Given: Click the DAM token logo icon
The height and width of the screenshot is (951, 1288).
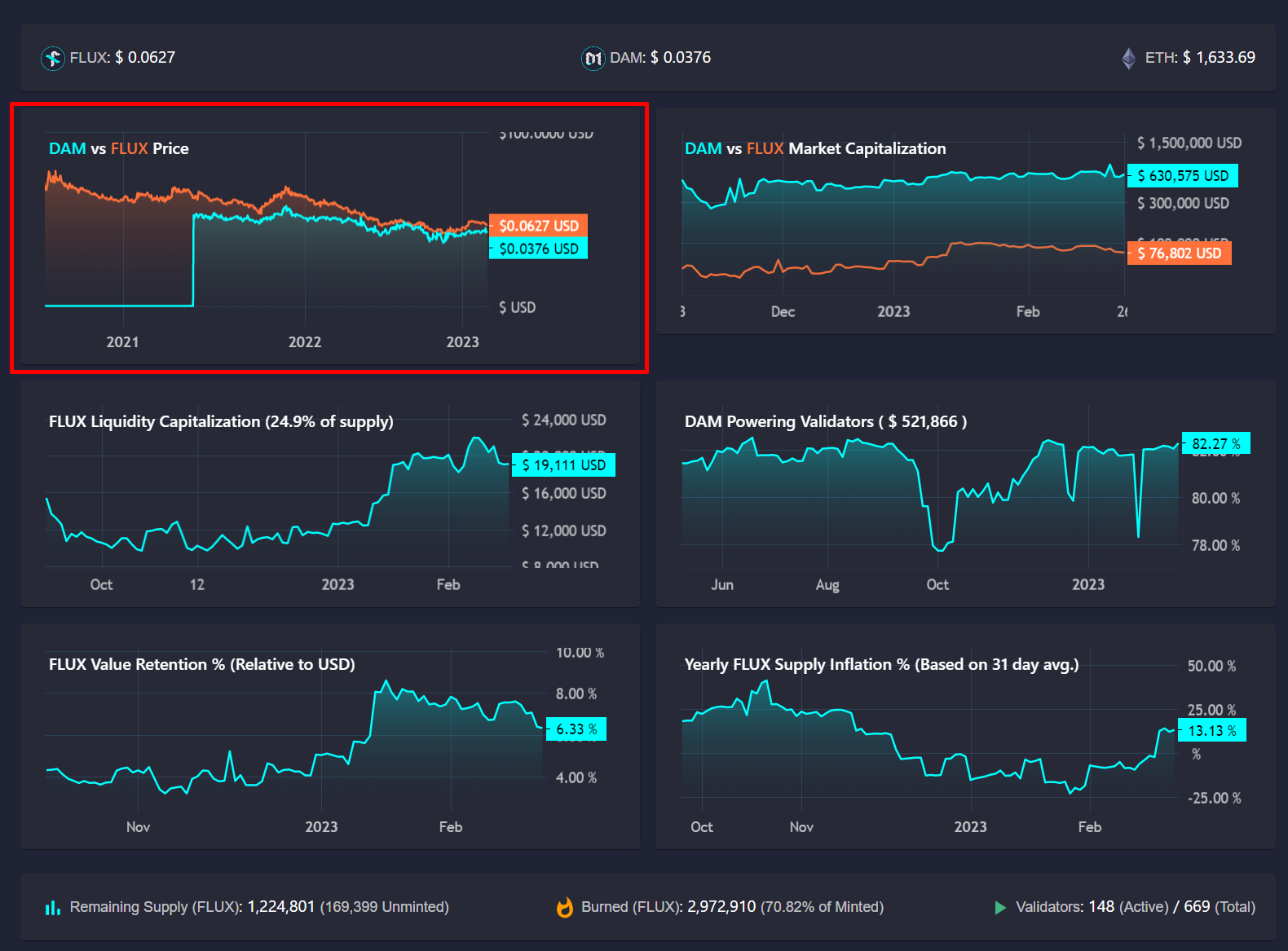Looking at the screenshot, I should tap(593, 58).
